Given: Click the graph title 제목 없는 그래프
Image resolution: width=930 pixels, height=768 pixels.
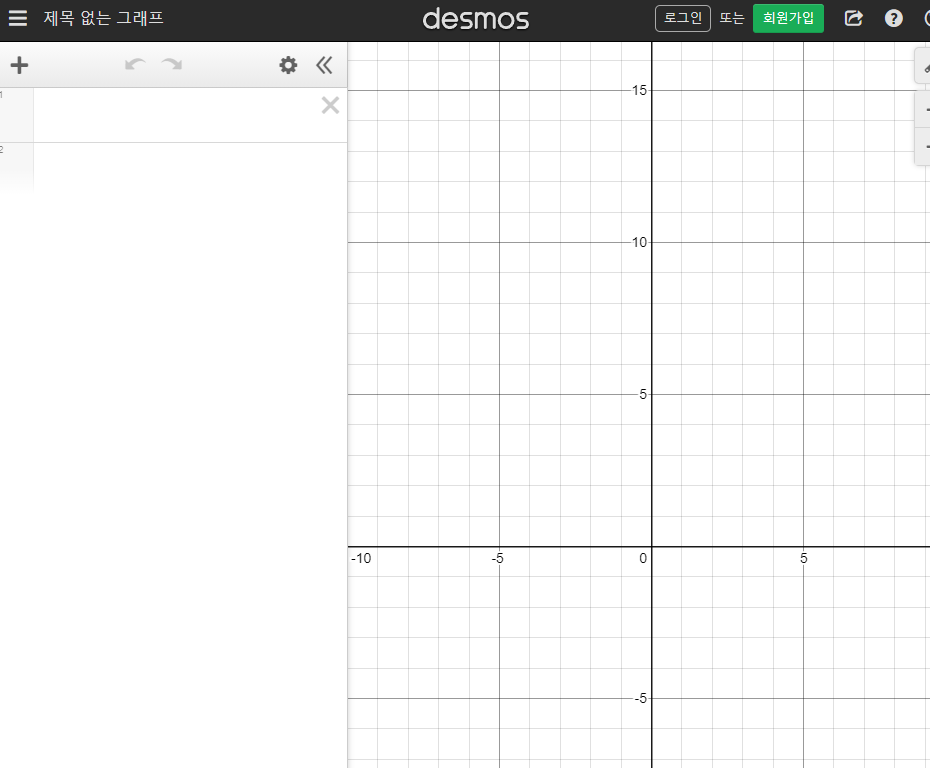Looking at the screenshot, I should [x=101, y=17].
